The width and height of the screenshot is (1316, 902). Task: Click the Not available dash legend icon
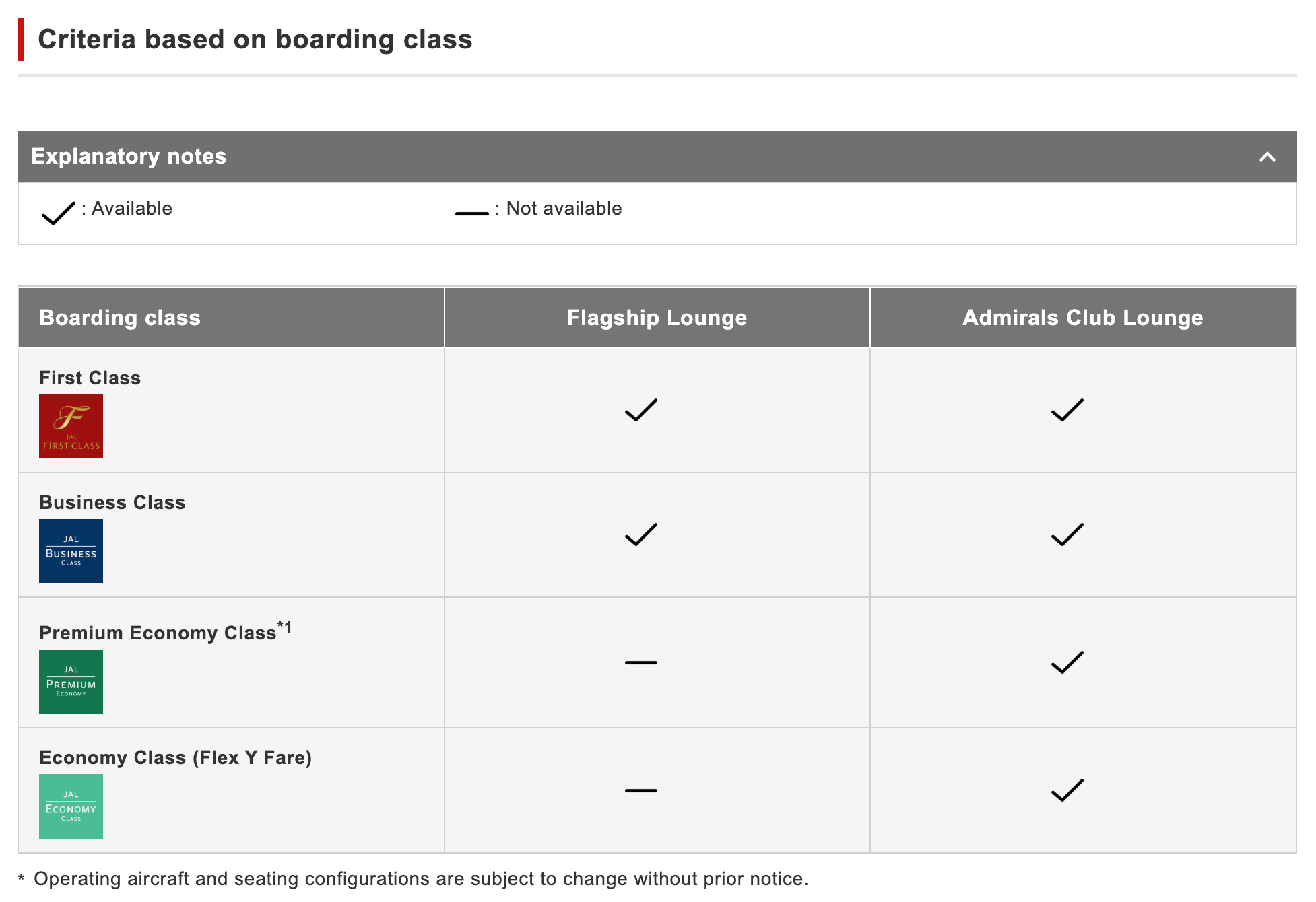(x=471, y=213)
